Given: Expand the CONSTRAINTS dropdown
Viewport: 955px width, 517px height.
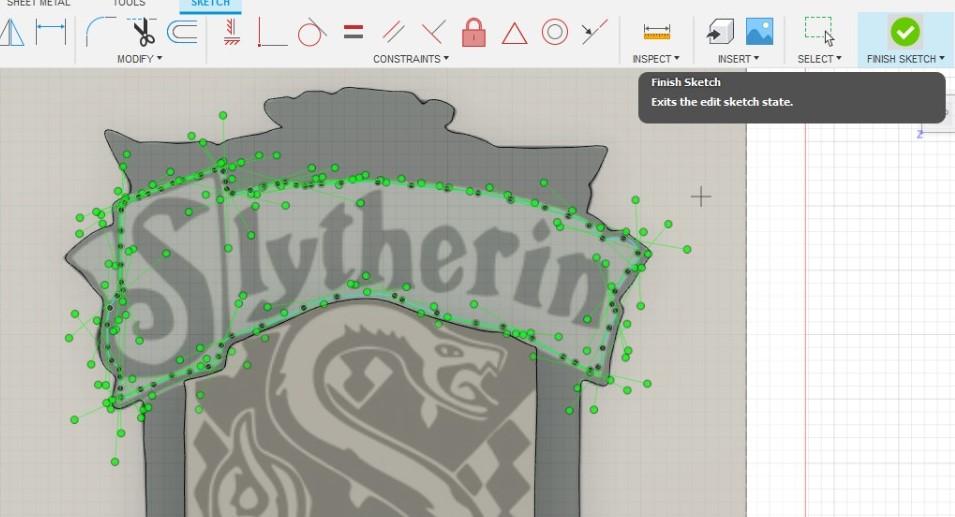Looking at the screenshot, I should click(411, 59).
